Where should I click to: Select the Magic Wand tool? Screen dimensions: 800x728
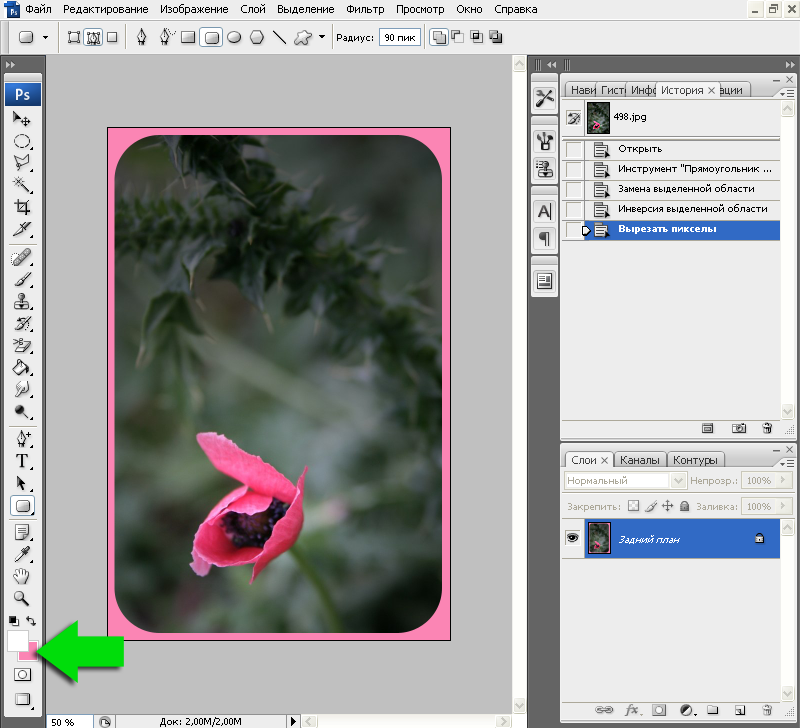22,184
